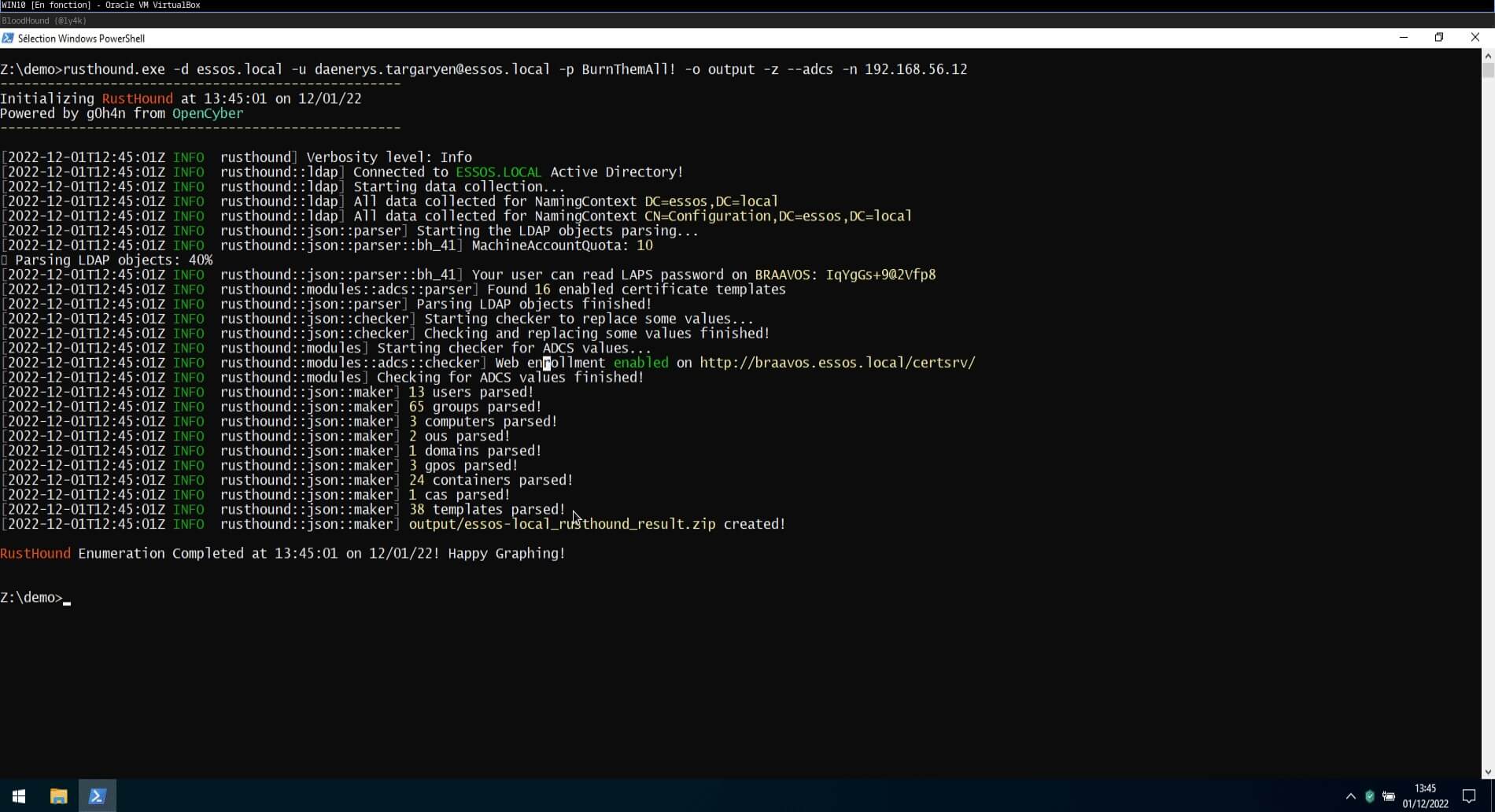Click the VirtualBox window title 'WIN10 [En fonction]'
The image size is (1495, 812).
coord(46,6)
